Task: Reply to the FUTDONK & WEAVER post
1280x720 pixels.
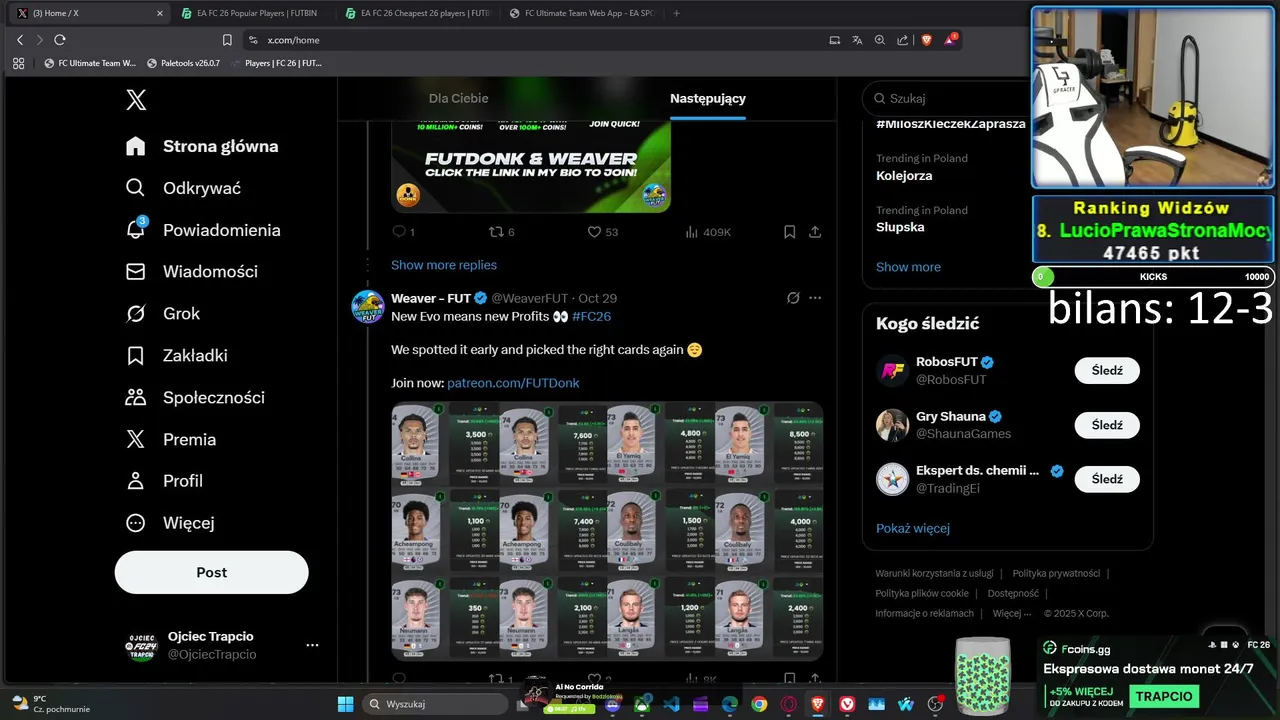Action: point(403,232)
